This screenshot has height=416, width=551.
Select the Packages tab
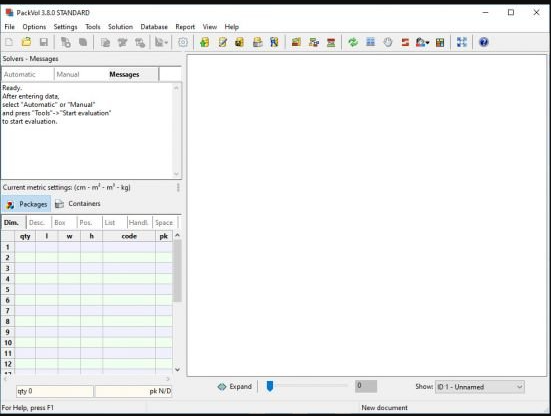click(x=26, y=204)
